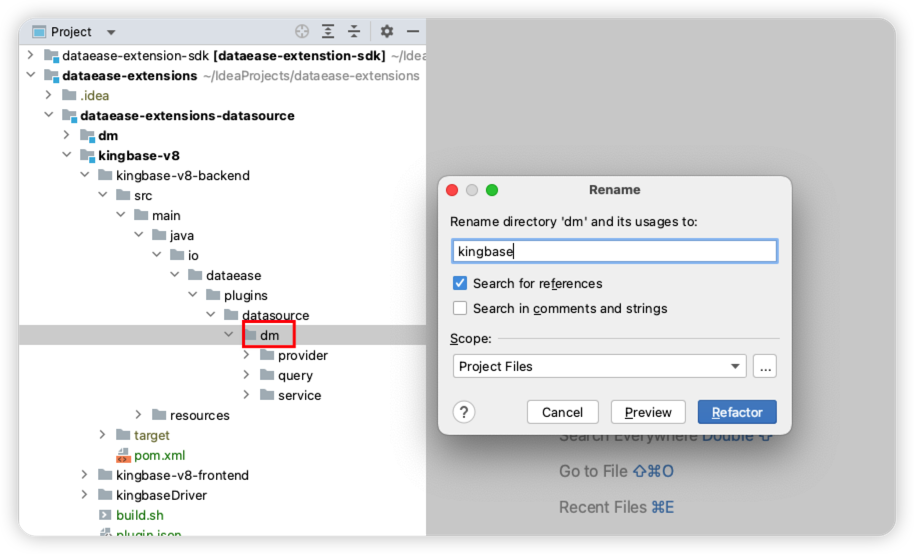
Task: Collapse the dataease-extensions root node
Action: pos(30,75)
